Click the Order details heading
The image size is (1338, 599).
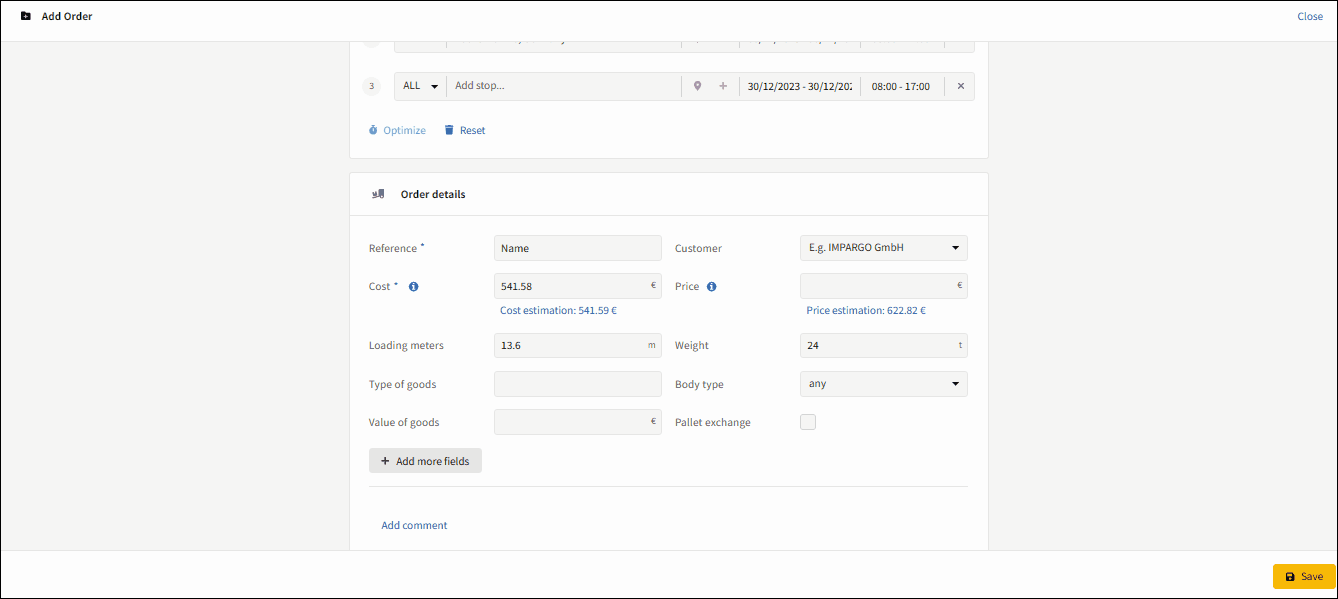coord(433,194)
